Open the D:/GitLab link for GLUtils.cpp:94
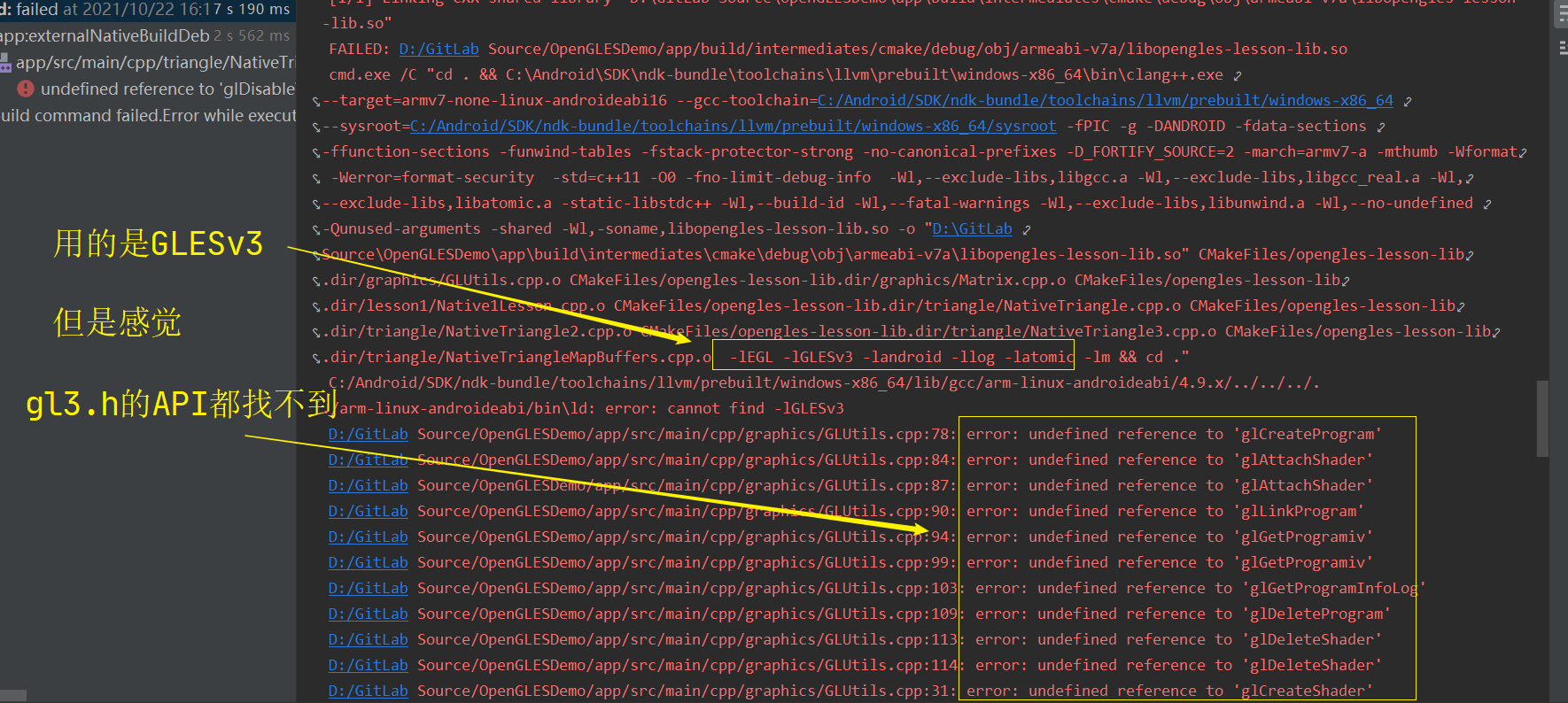Screen dimensions: 1568x703 click(368, 537)
